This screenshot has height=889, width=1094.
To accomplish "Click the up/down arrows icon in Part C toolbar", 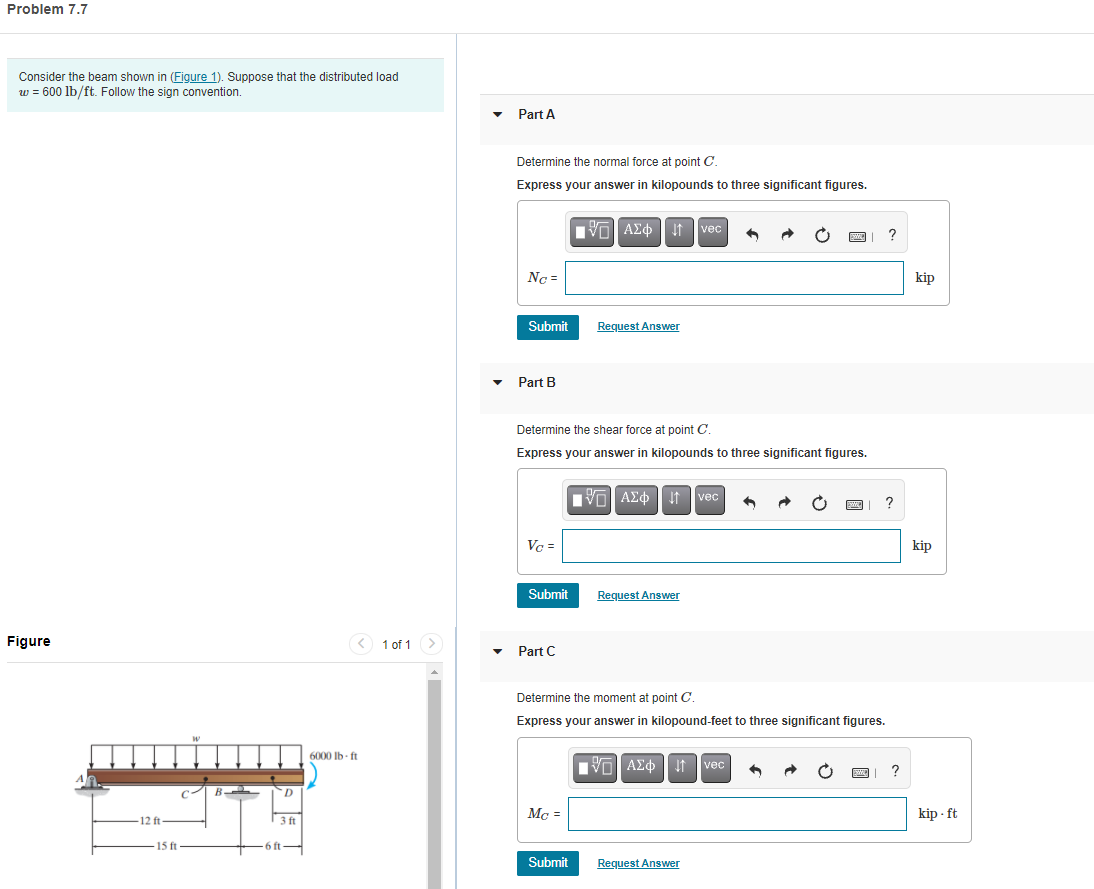I will coord(681,768).
